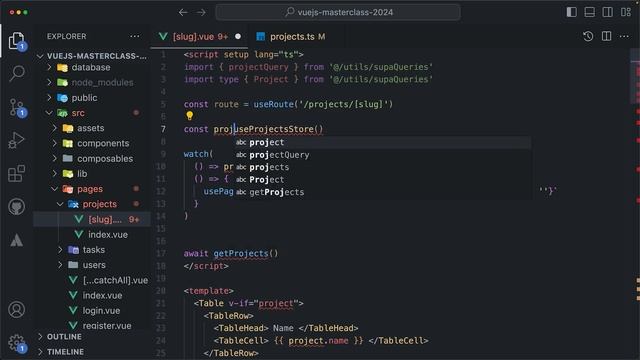Open the Manage settings gear
Image resolution: width=640 pixels, height=360 pixels.
(x=17, y=343)
